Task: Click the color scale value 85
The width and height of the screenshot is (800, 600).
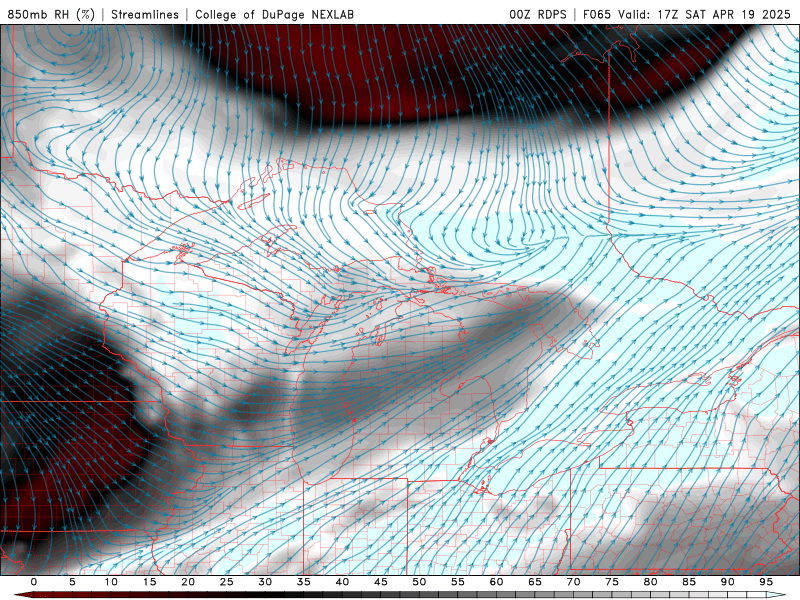Action: pyautogui.click(x=689, y=582)
